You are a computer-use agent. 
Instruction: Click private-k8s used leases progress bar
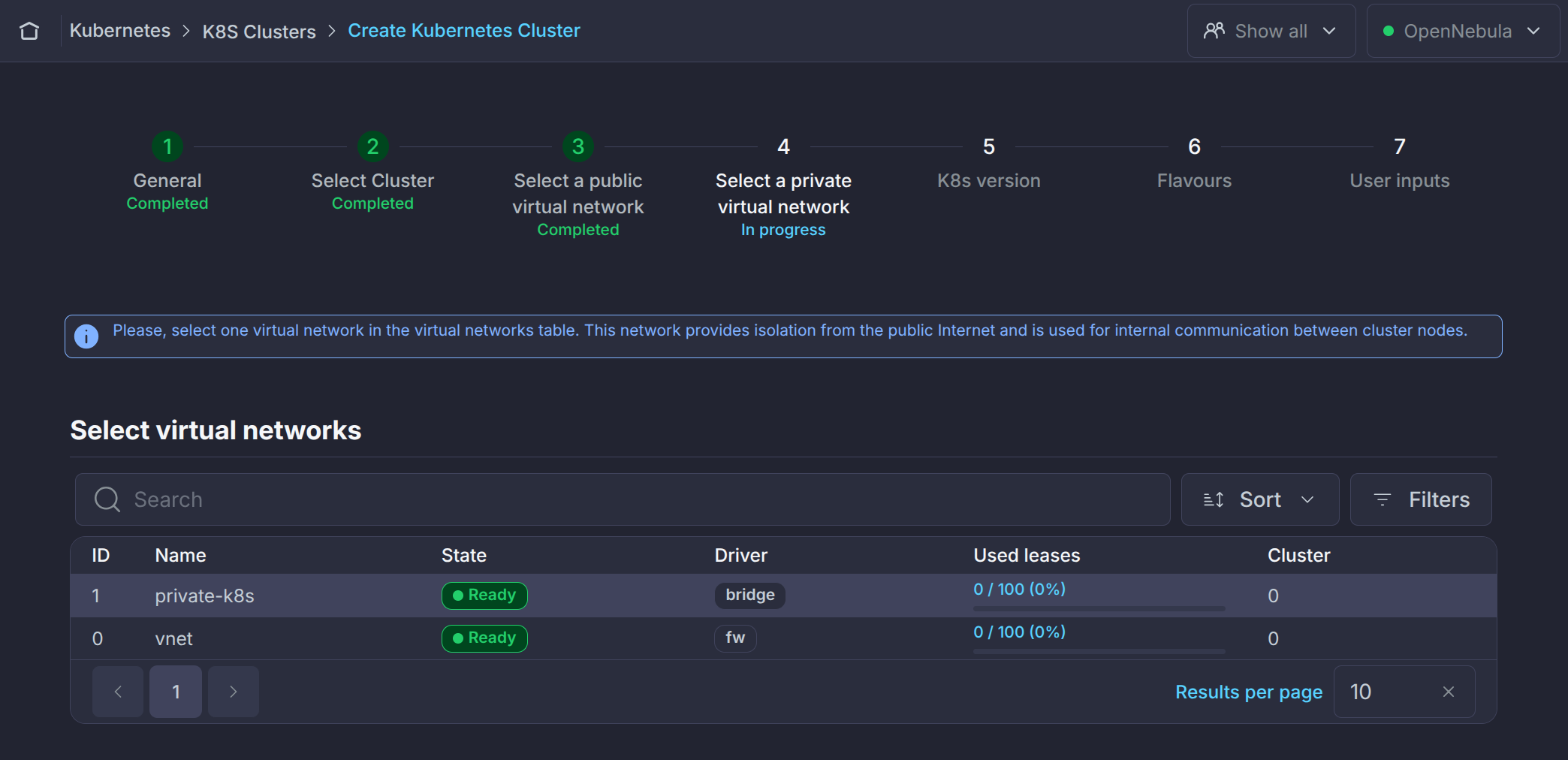tap(1099, 608)
